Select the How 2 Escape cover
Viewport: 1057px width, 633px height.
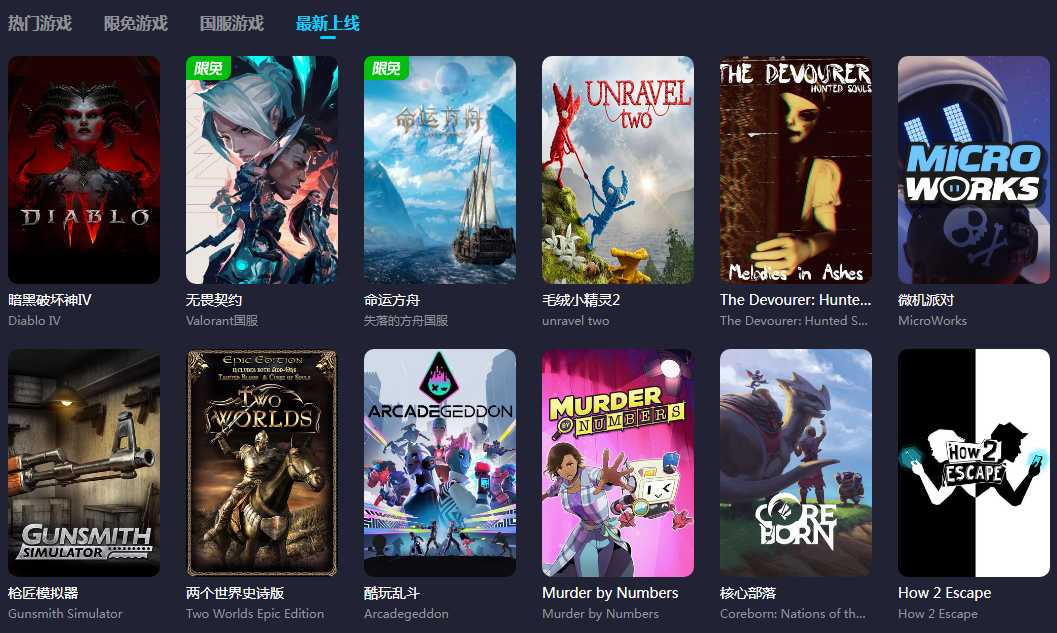point(974,463)
